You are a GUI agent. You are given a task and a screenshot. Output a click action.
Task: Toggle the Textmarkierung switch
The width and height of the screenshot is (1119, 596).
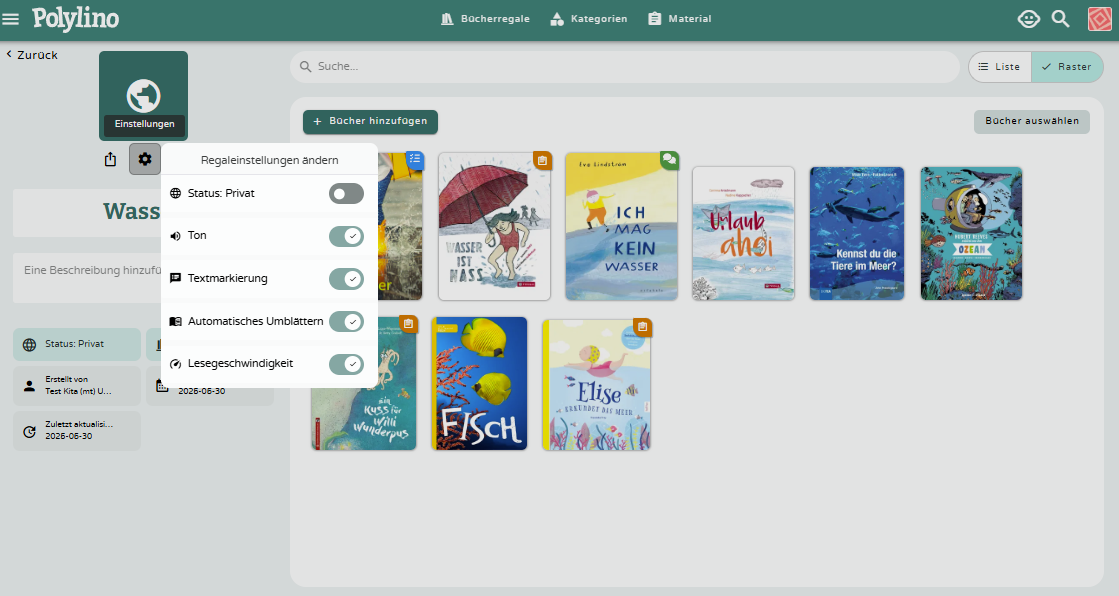[346, 279]
